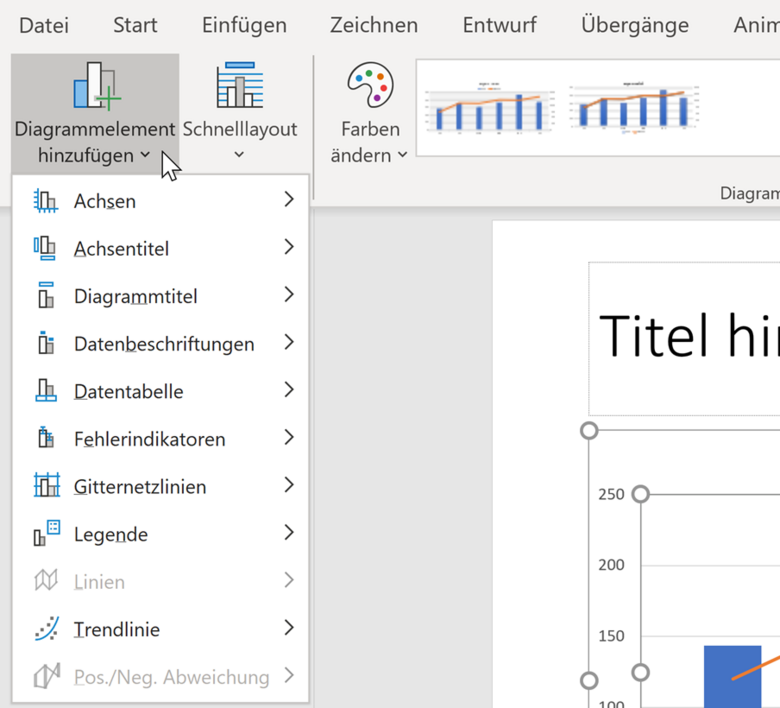Click the blue chart bar

(x=732, y=676)
